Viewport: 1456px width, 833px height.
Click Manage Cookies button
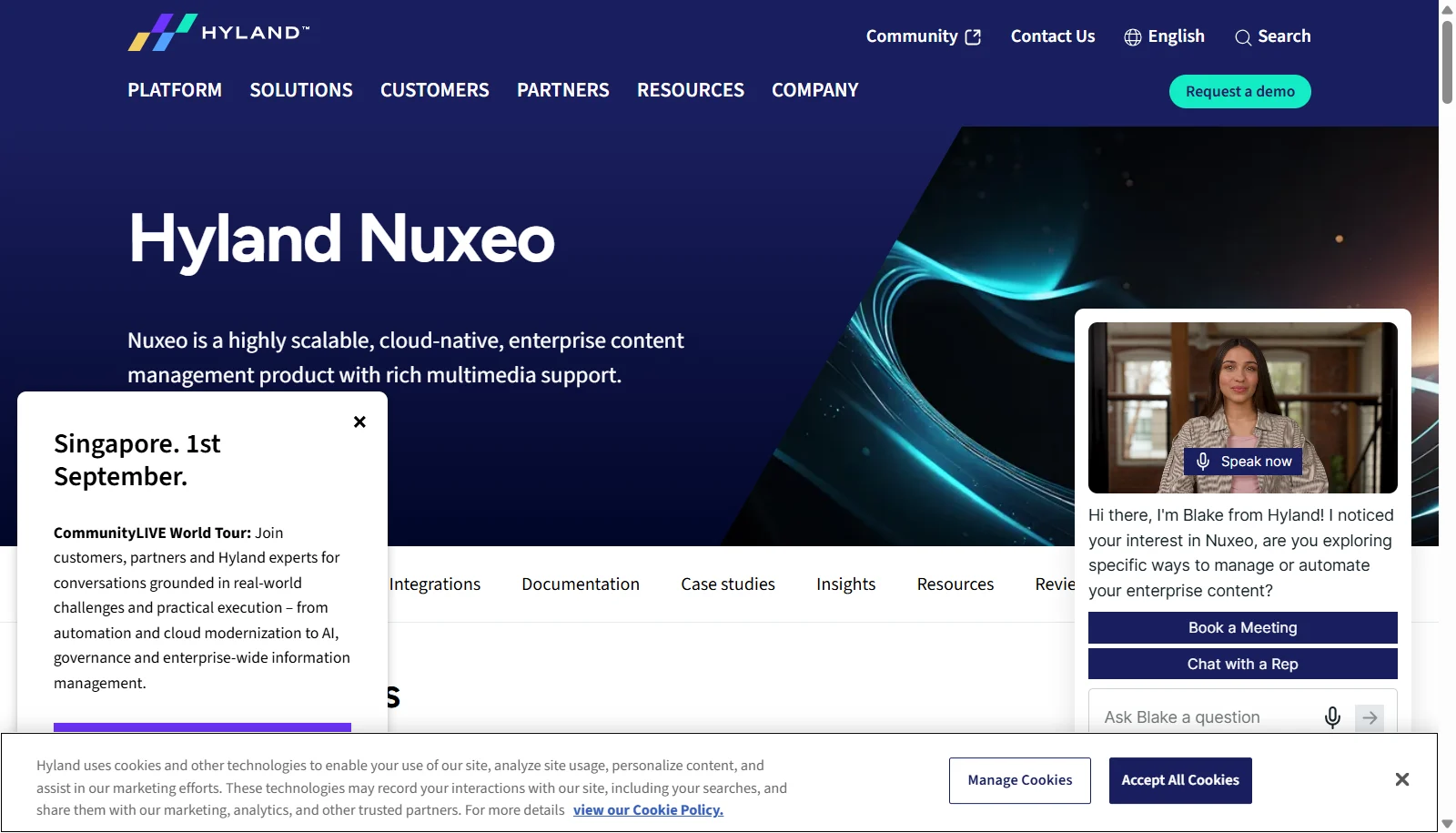pos(1020,780)
